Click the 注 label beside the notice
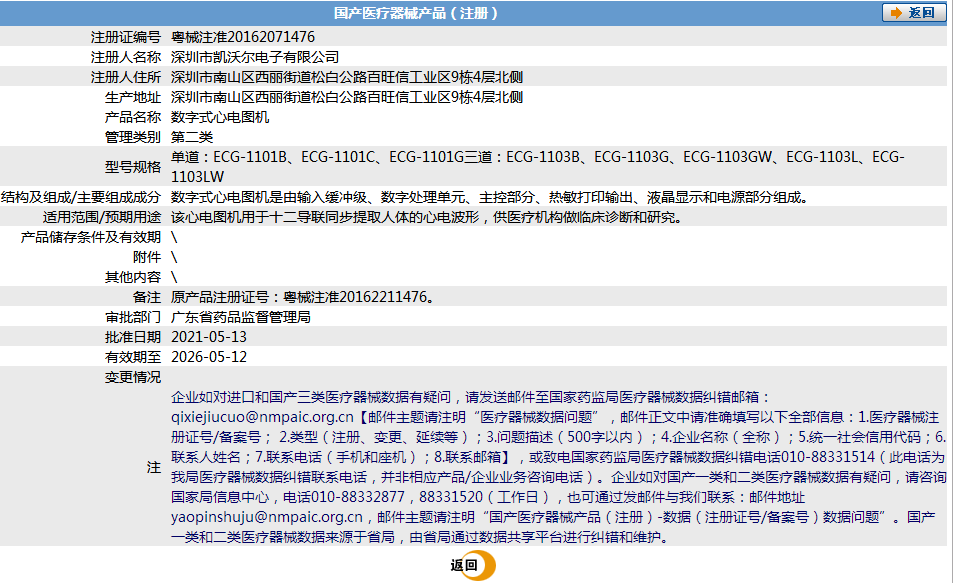The image size is (953, 583). (154, 467)
